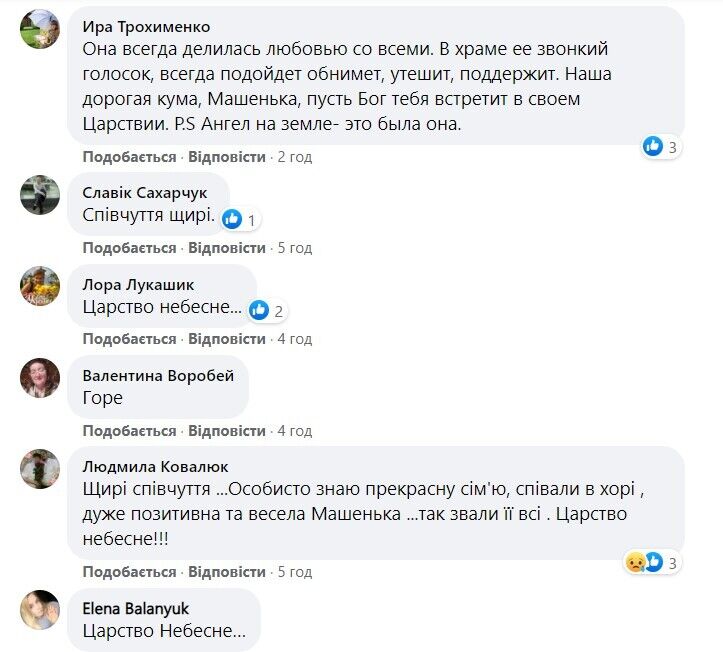Image resolution: width=723 pixels, height=652 pixels.
Task: Like Ира Трохименко's comment via Подобається
Action: coord(129,157)
